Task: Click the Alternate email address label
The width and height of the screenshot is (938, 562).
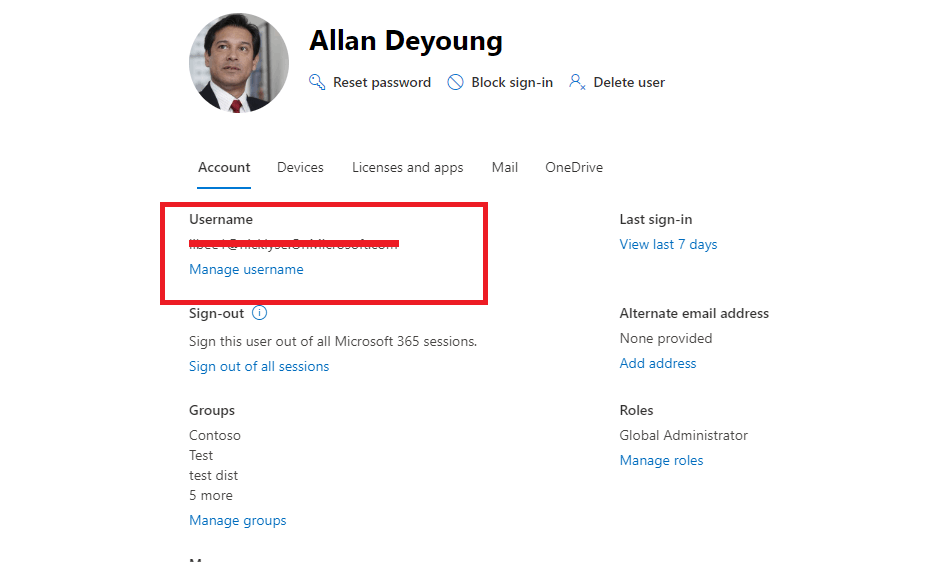Action: pos(694,313)
